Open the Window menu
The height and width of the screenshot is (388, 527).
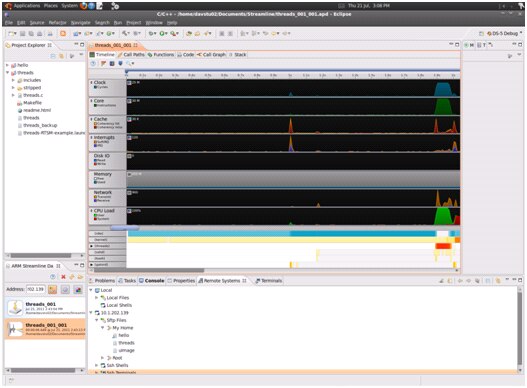coord(154,23)
